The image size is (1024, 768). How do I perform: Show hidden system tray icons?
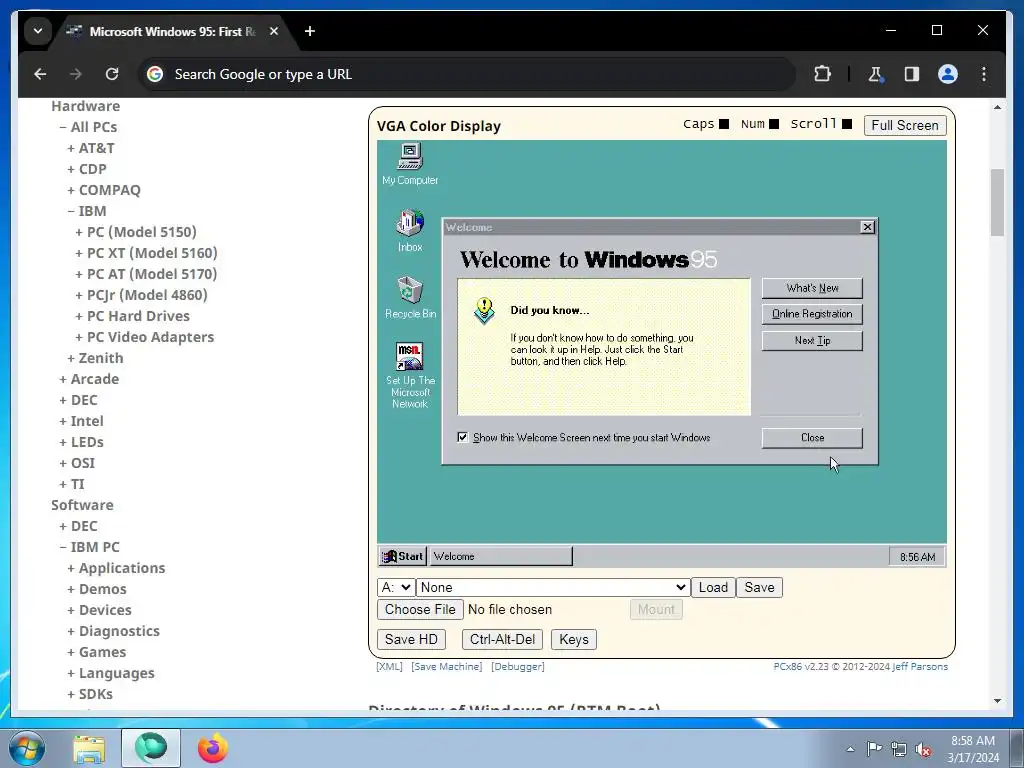click(x=850, y=749)
